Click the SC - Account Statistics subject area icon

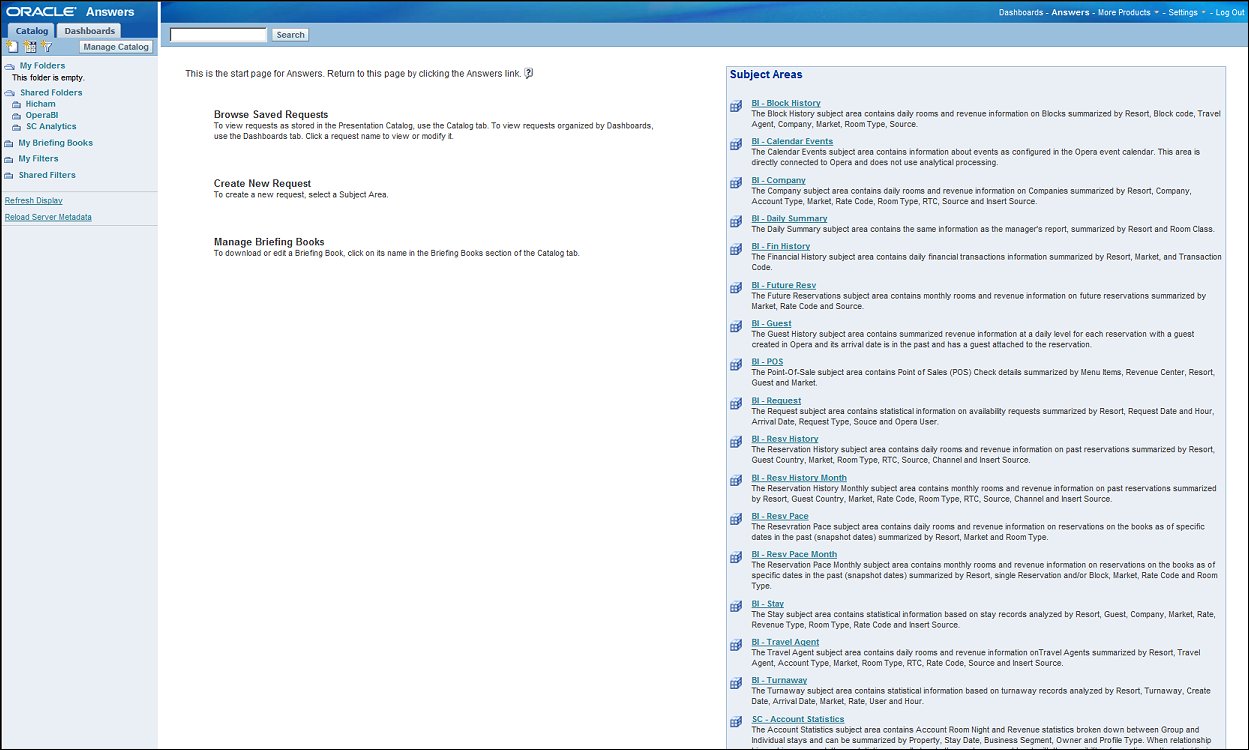click(x=736, y=722)
